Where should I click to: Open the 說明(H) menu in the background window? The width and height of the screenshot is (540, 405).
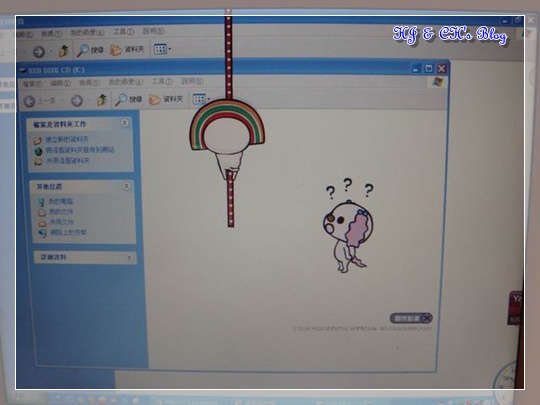tap(154, 31)
